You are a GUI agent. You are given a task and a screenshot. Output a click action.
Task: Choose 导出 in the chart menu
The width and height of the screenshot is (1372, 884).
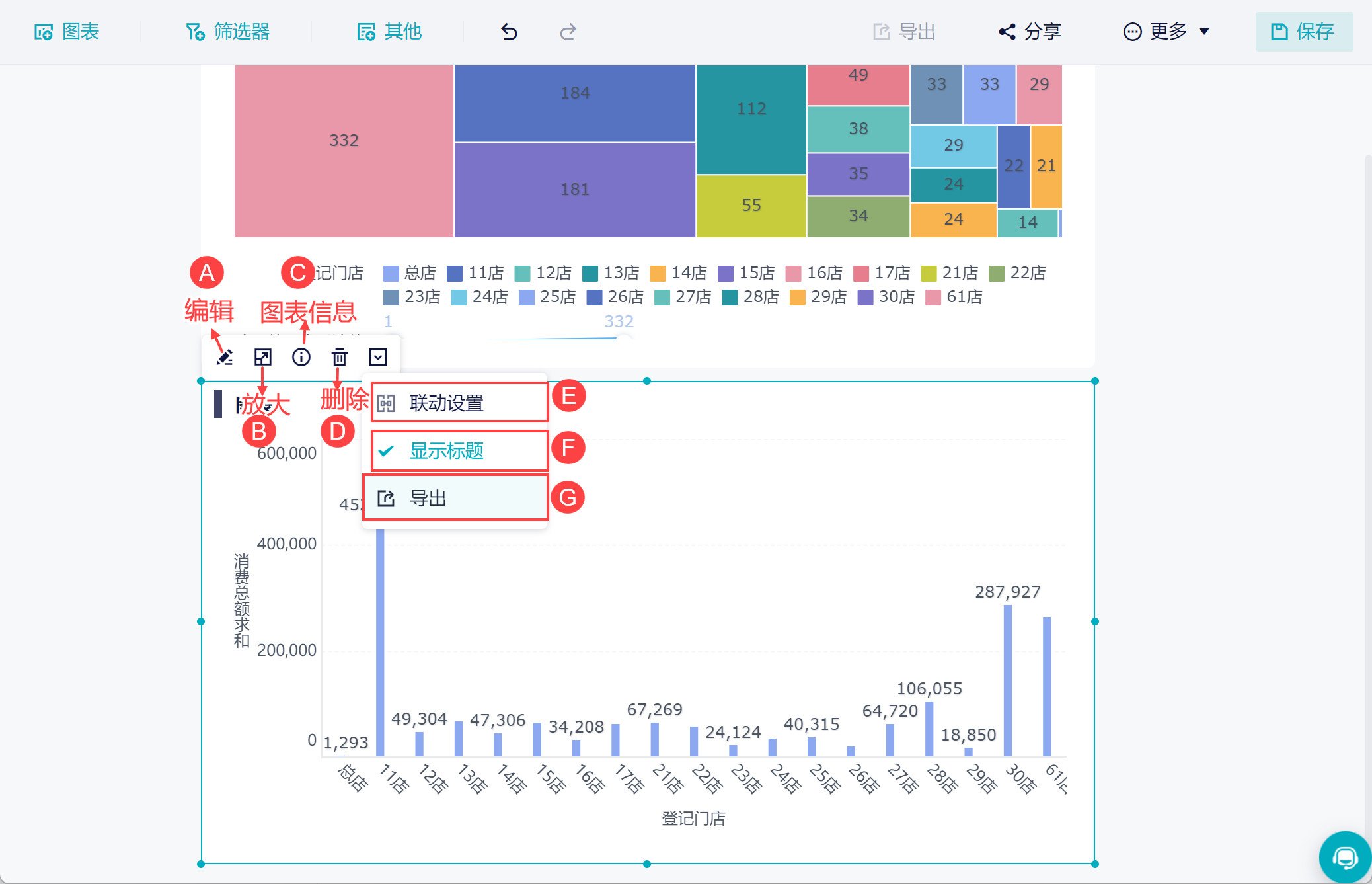[x=428, y=499]
